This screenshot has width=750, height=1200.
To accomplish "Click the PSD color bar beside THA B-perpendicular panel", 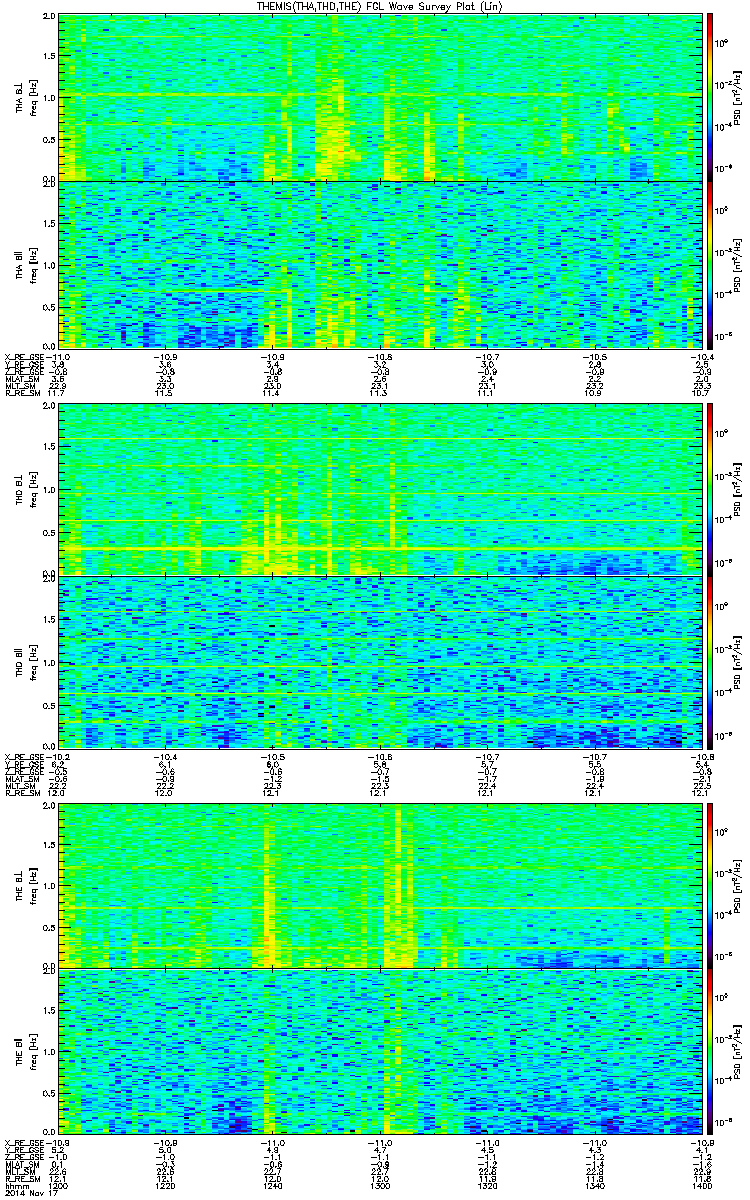I will pyautogui.click(x=710, y=97).
